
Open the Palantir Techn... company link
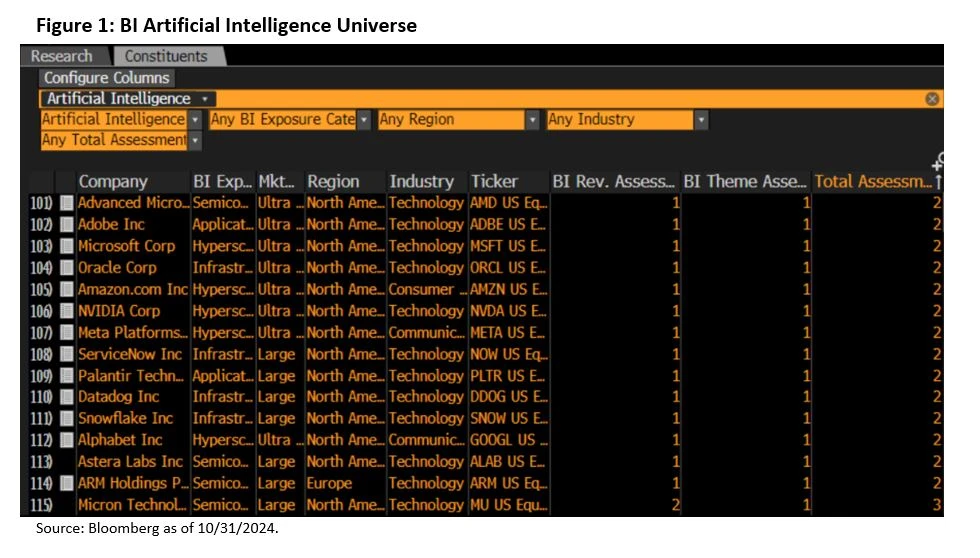click(131, 376)
